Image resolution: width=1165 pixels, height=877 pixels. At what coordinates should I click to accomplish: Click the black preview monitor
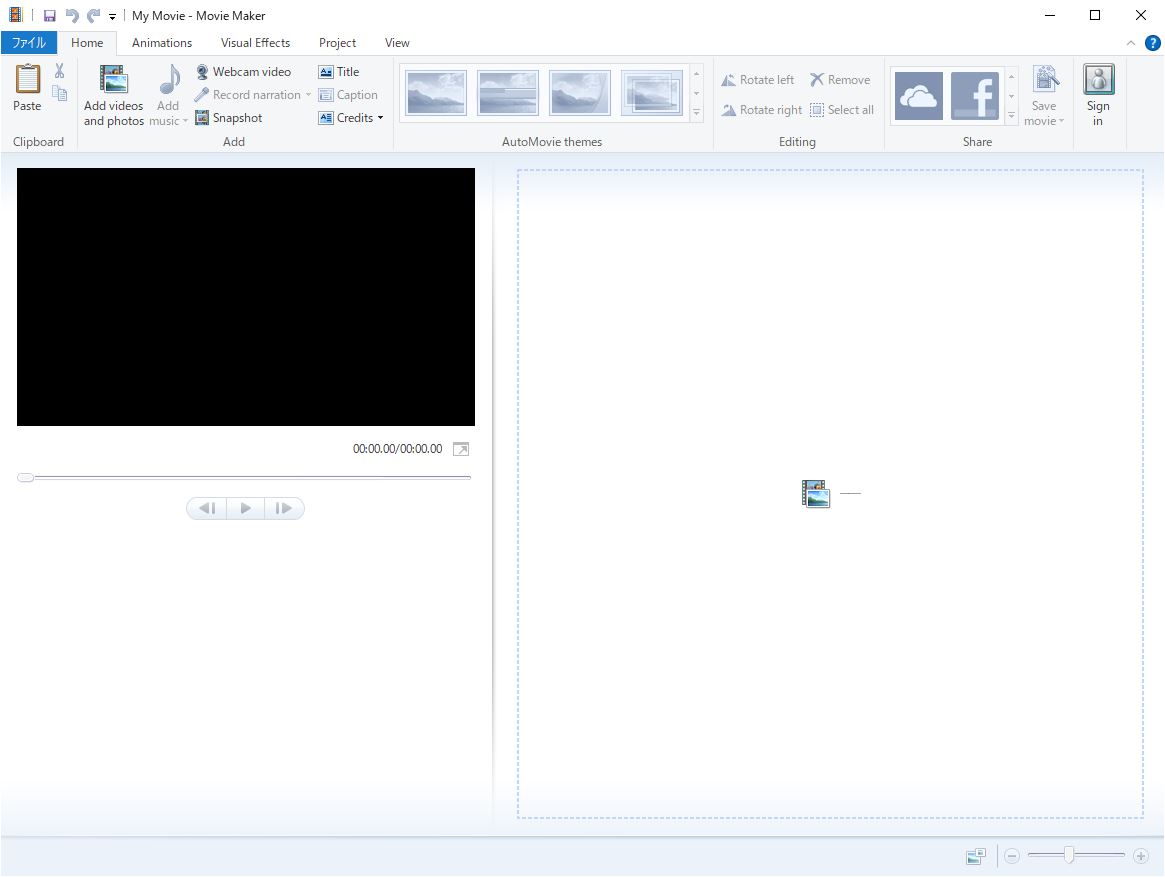tap(246, 297)
